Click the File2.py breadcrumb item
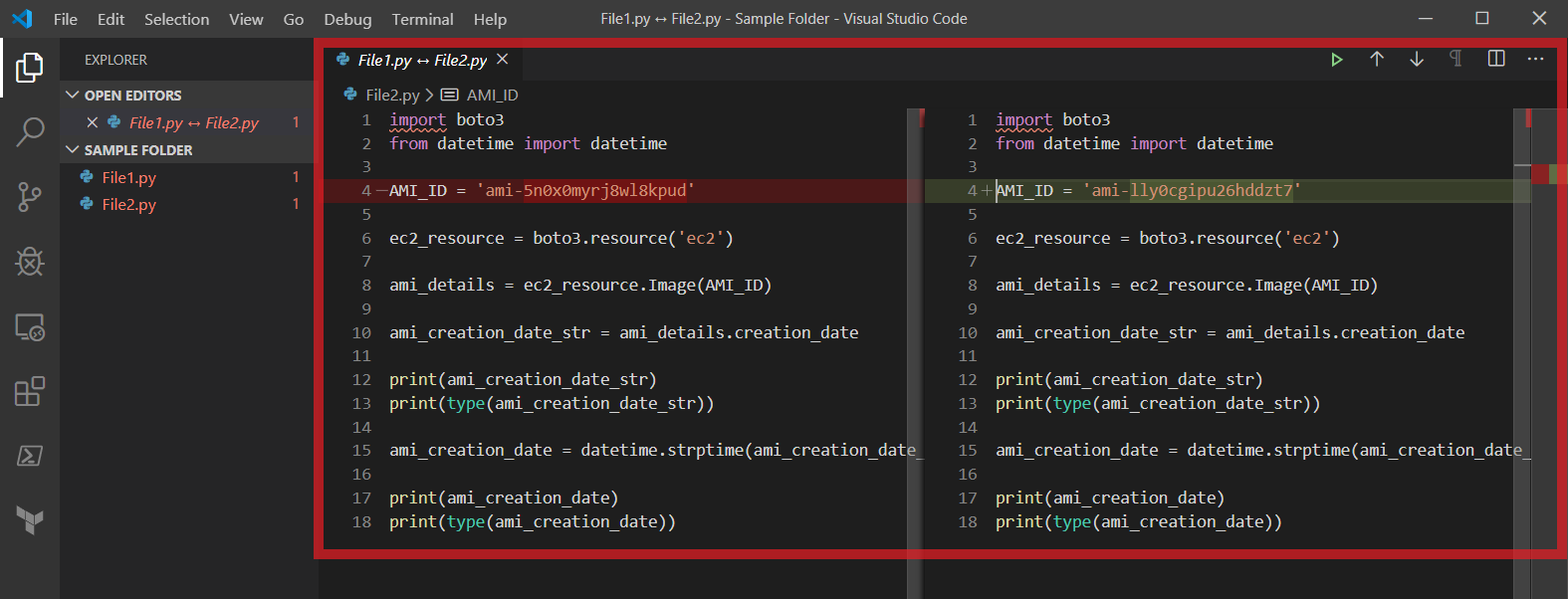1568x599 pixels. [x=392, y=96]
